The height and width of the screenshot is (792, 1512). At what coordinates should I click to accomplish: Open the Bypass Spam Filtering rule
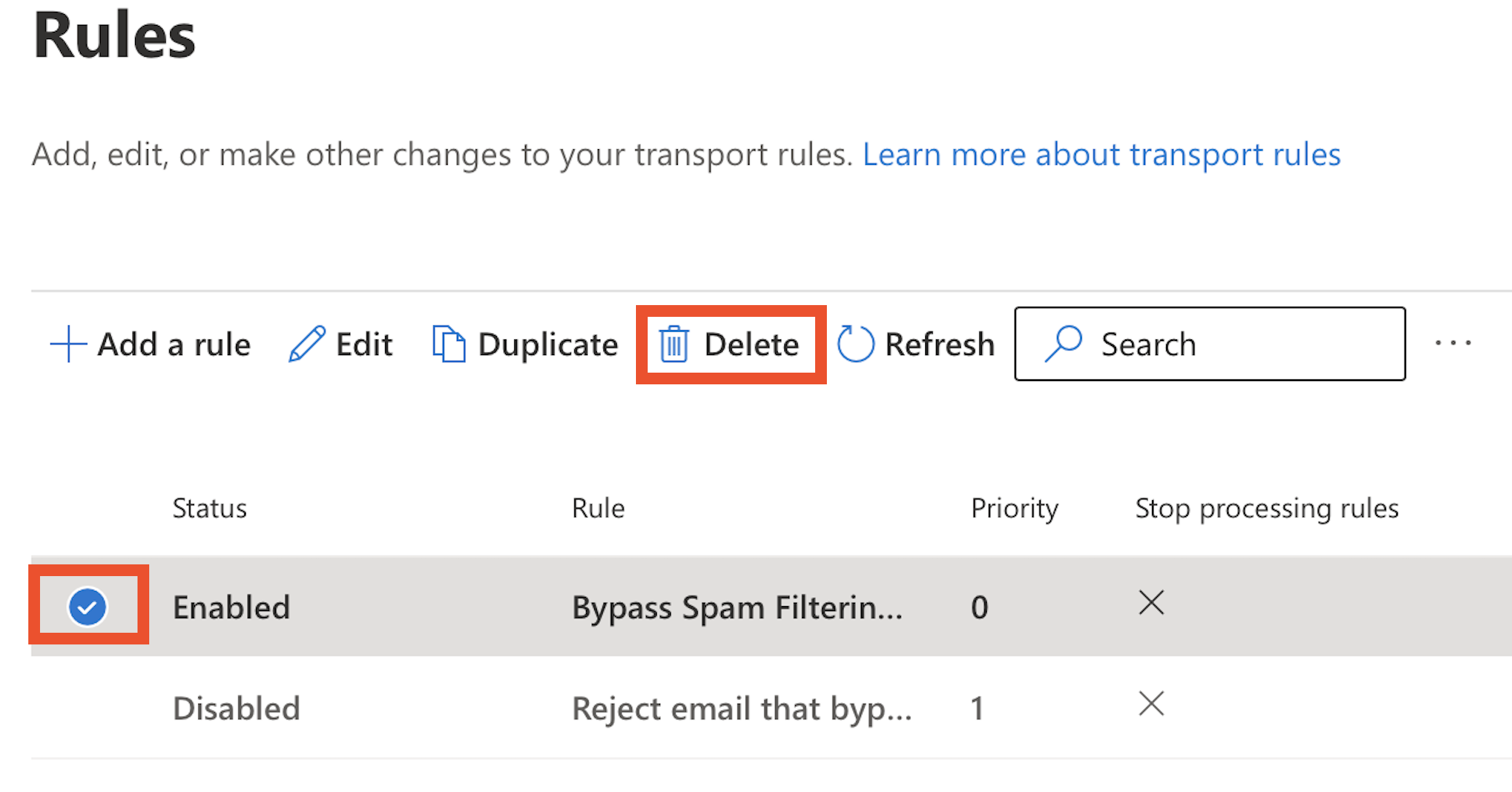point(737,608)
